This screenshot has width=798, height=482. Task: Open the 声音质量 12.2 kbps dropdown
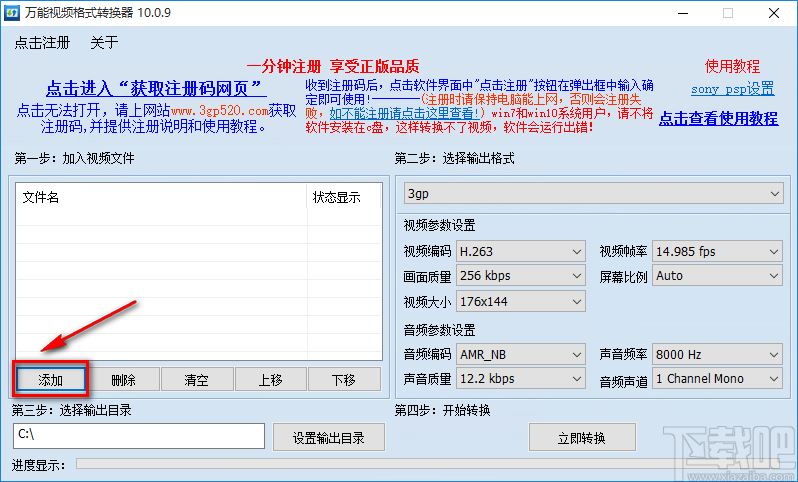[521, 379]
